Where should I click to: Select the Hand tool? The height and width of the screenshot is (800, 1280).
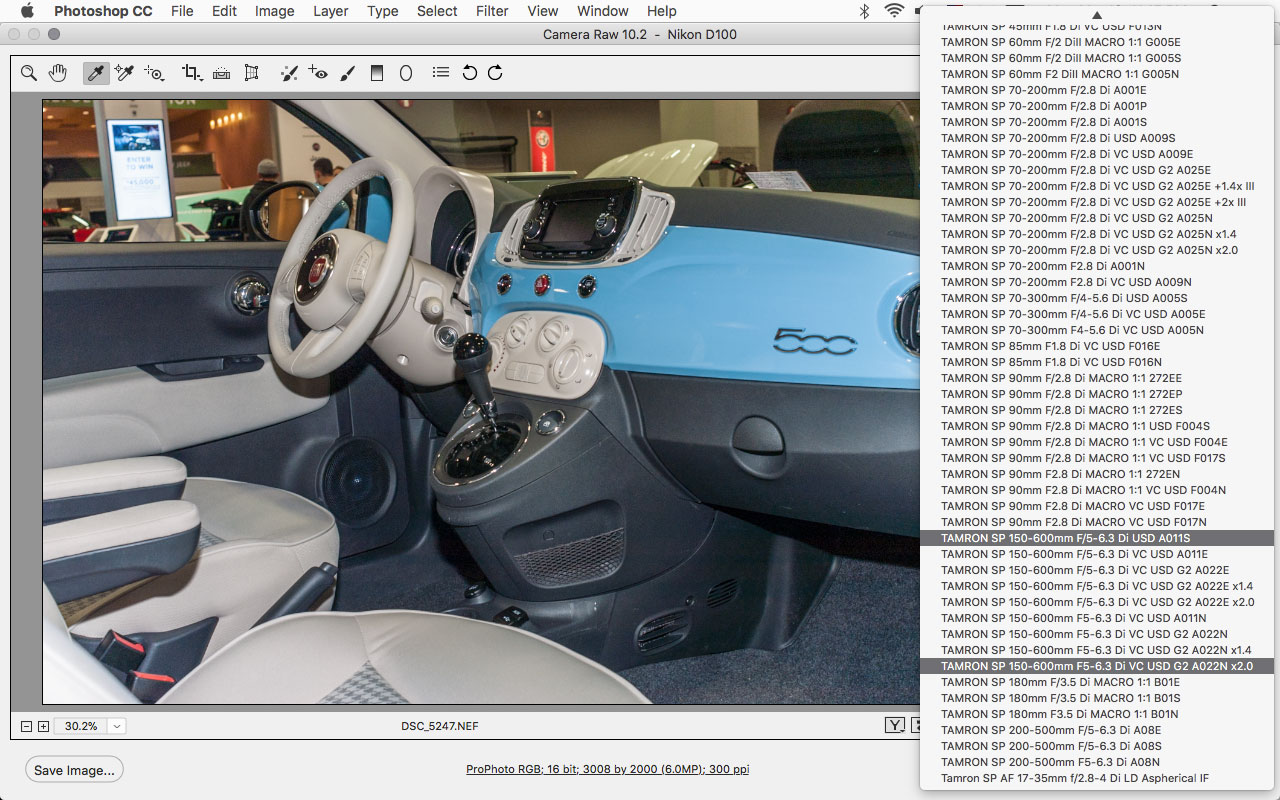click(58, 73)
